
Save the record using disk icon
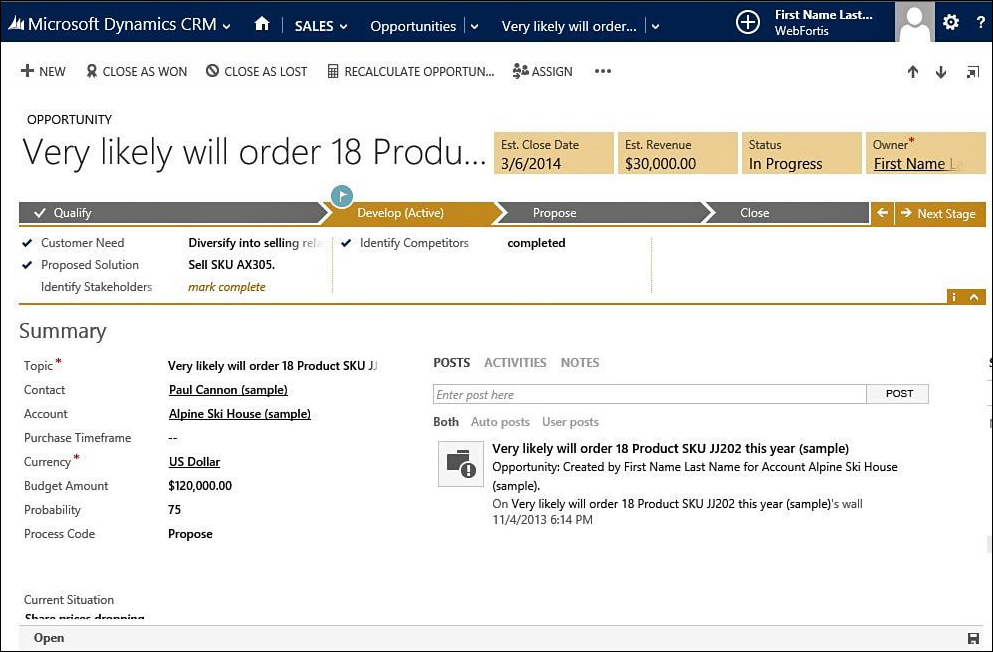click(973, 638)
